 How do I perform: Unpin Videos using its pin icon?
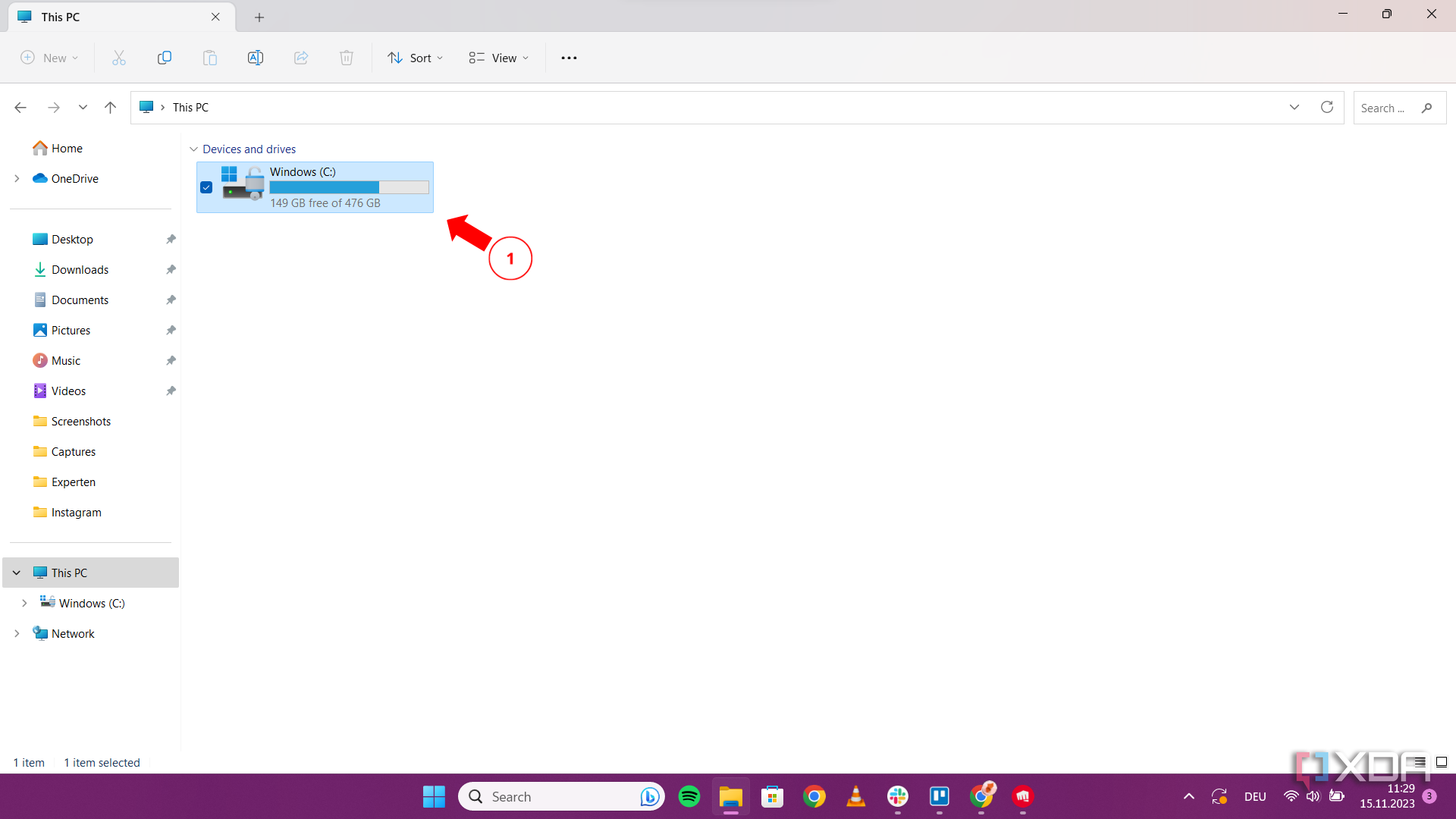pos(171,391)
